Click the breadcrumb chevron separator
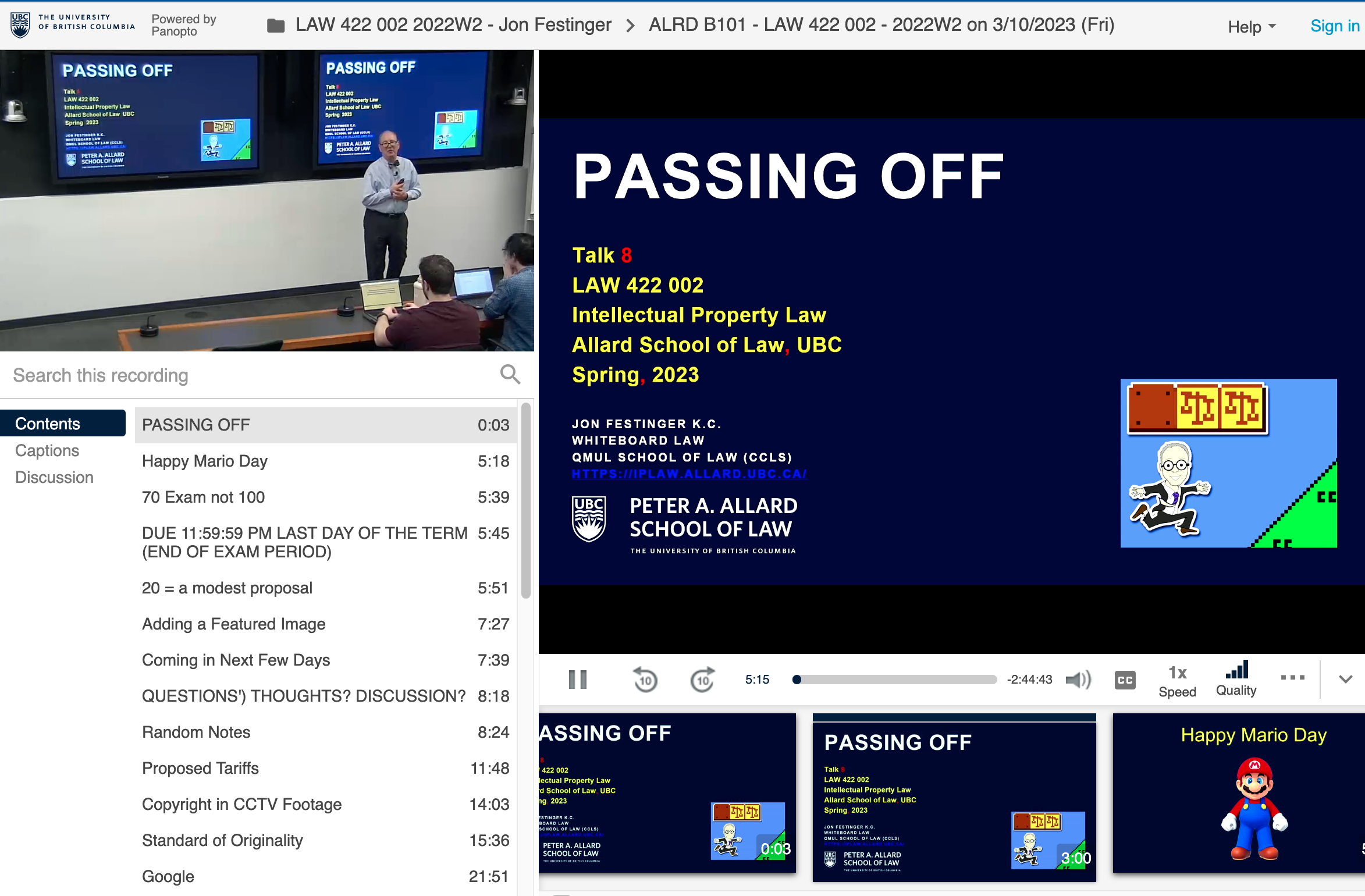The width and height of the screenshot is (1365, 896). pyautogui.click(x=630, y=26)
